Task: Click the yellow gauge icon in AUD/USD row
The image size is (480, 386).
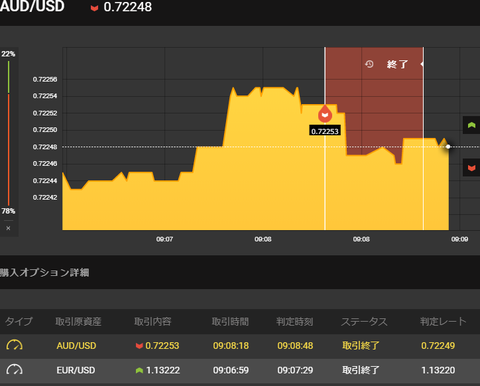Action: (14, 345)
